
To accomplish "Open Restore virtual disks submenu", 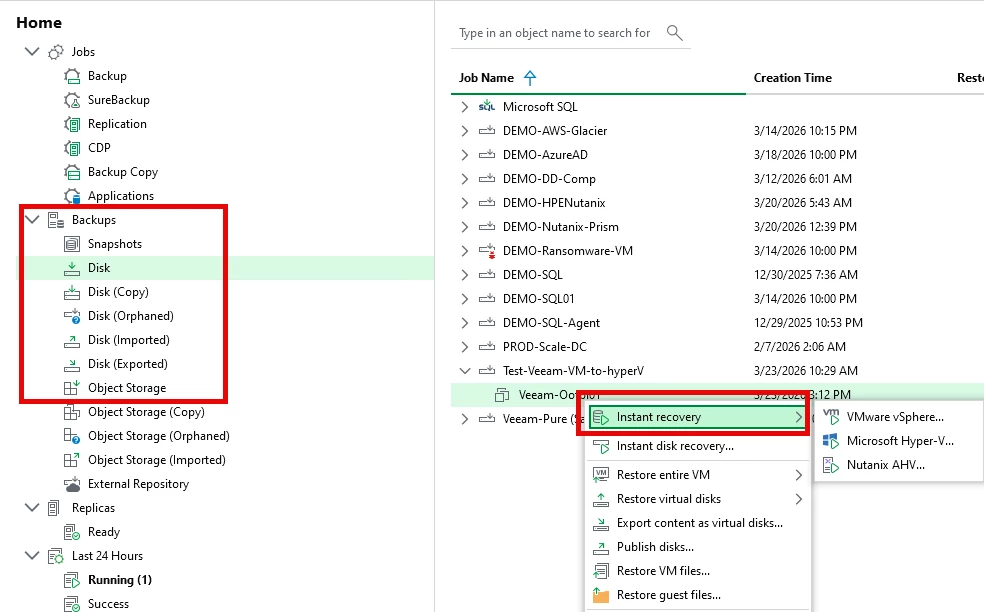I will tap(697, 499).
